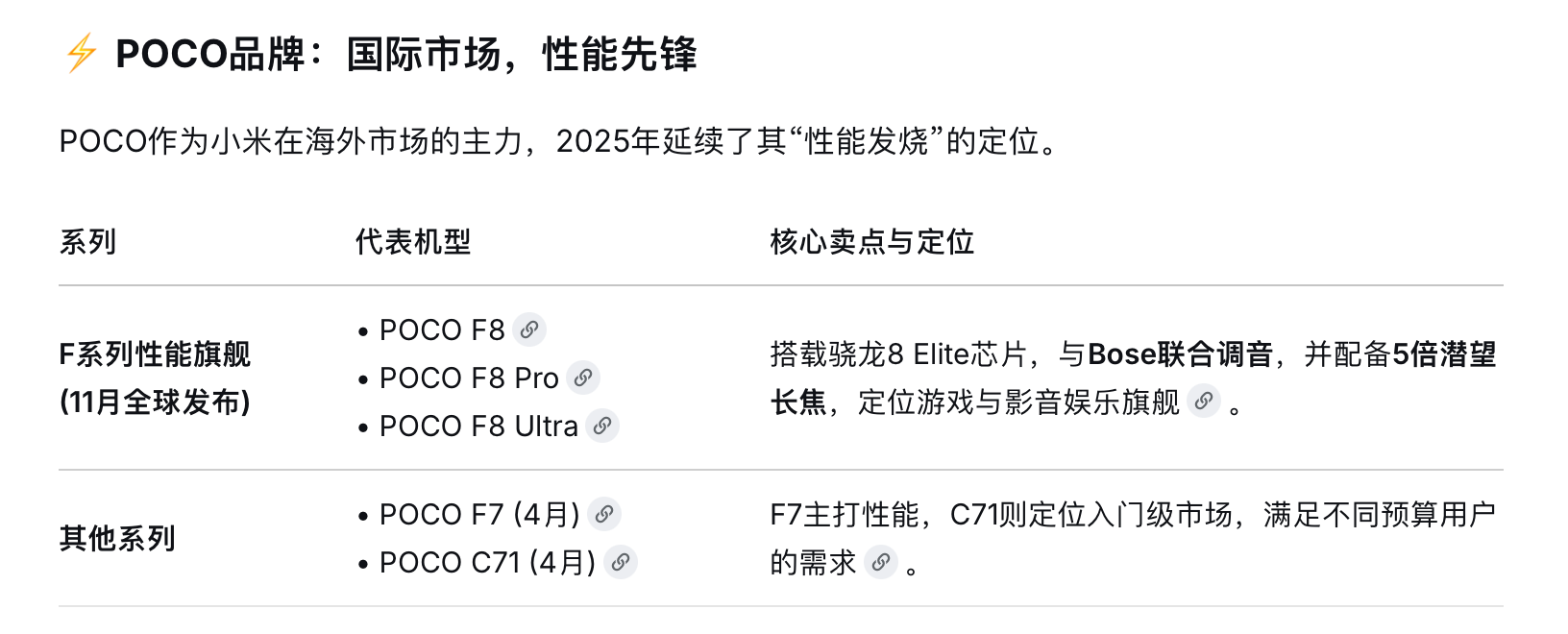Click the lightning bolt emoji in the heading
Viewport: 1568px width, 634px height.
click(82, 54)
